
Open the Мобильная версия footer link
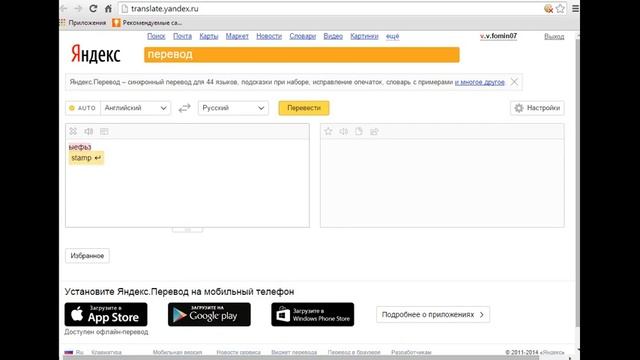(x=177, y=352)
